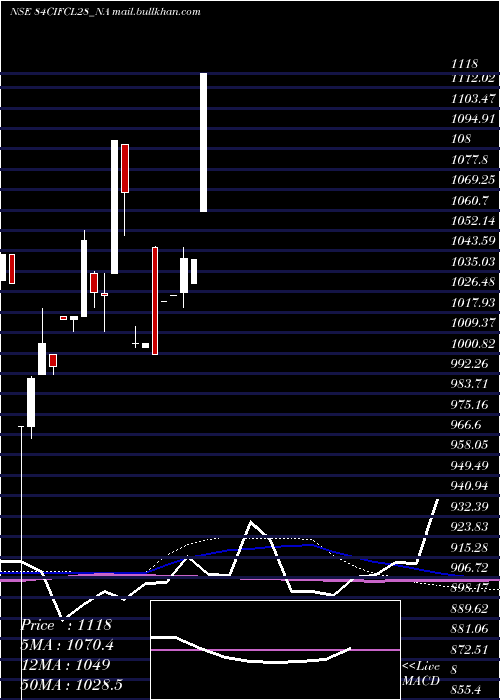Click the 958.05 price axis label
Viewport: 500px width, 700px height.
coord(469,445)
